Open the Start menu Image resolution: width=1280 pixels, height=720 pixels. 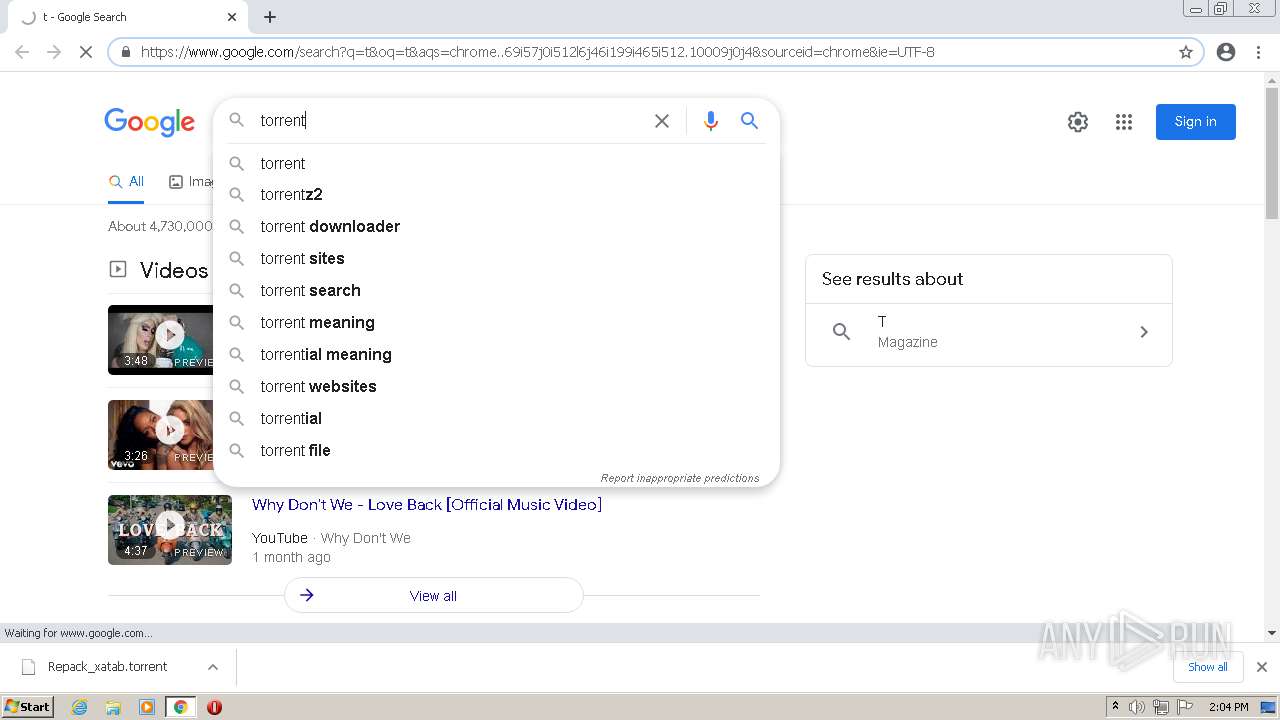click(x=28, y=707)
